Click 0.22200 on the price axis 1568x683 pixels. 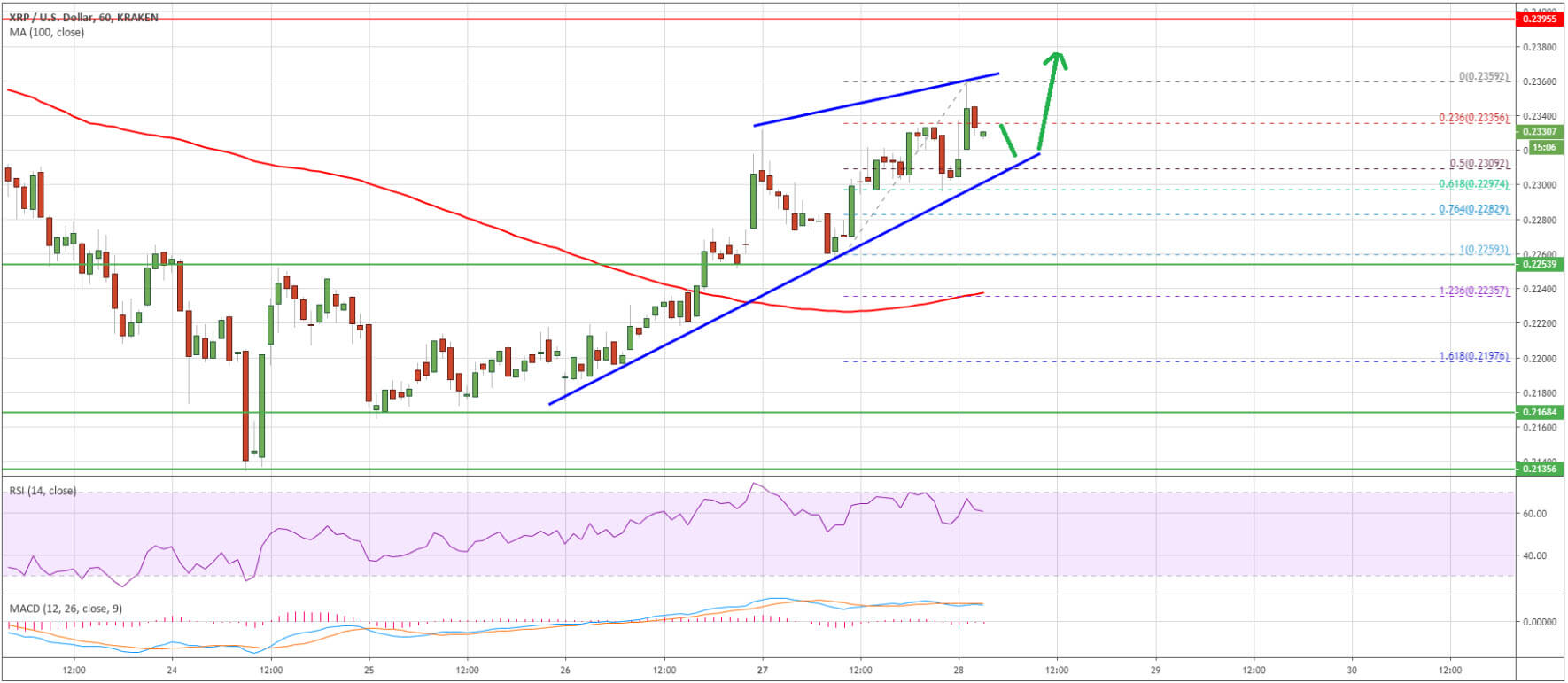1539,323
